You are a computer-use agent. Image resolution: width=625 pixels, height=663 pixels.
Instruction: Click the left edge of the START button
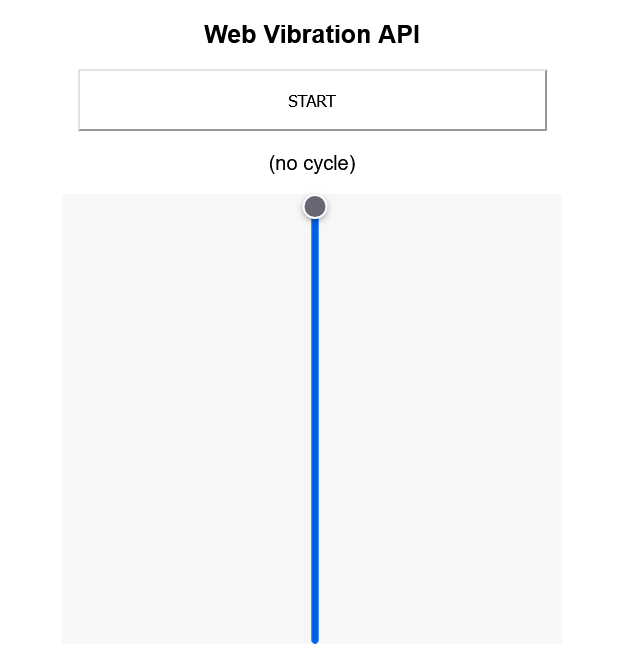83,101
